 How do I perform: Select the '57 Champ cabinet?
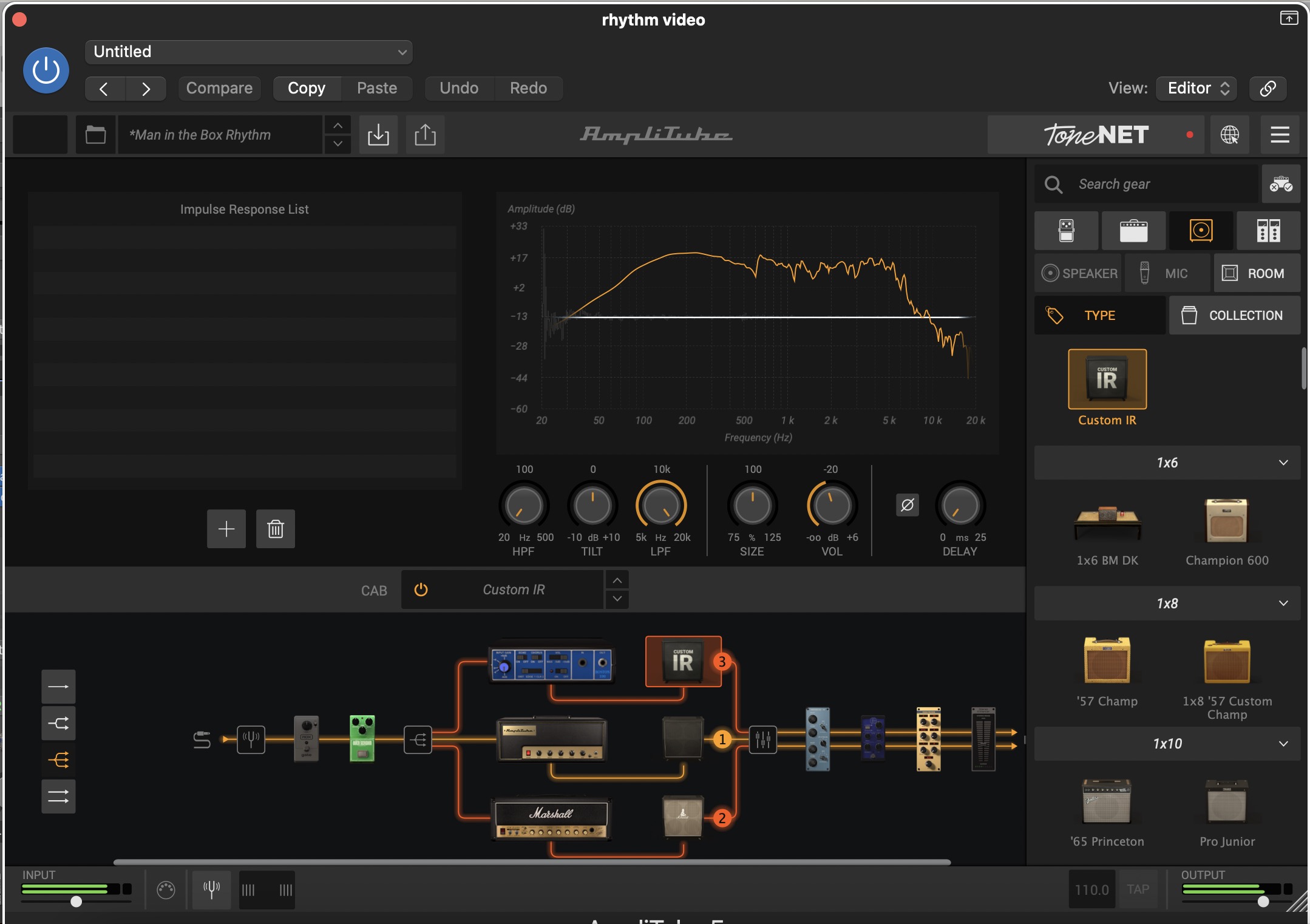(x=1107, y=661)
